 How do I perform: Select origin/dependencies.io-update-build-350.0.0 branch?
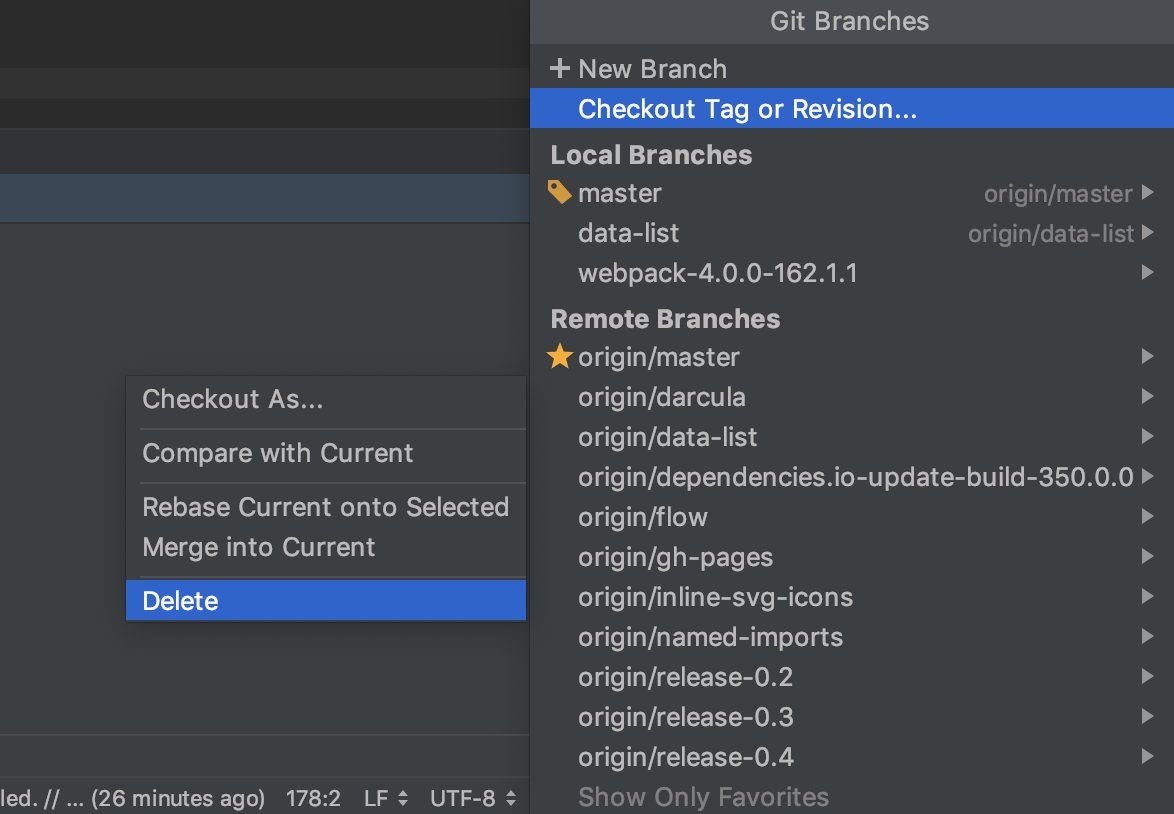[x=855, y=477]
